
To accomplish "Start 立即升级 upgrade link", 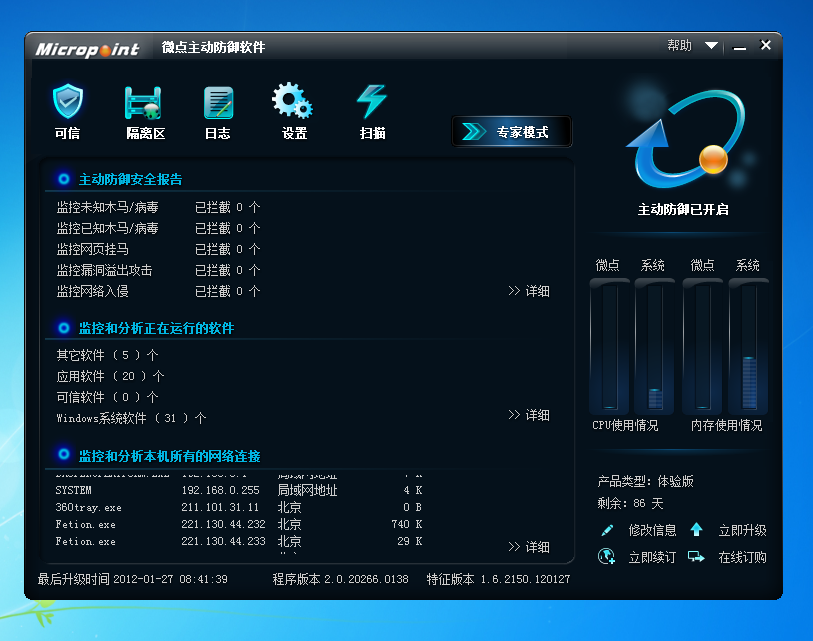I will point(742,530).
